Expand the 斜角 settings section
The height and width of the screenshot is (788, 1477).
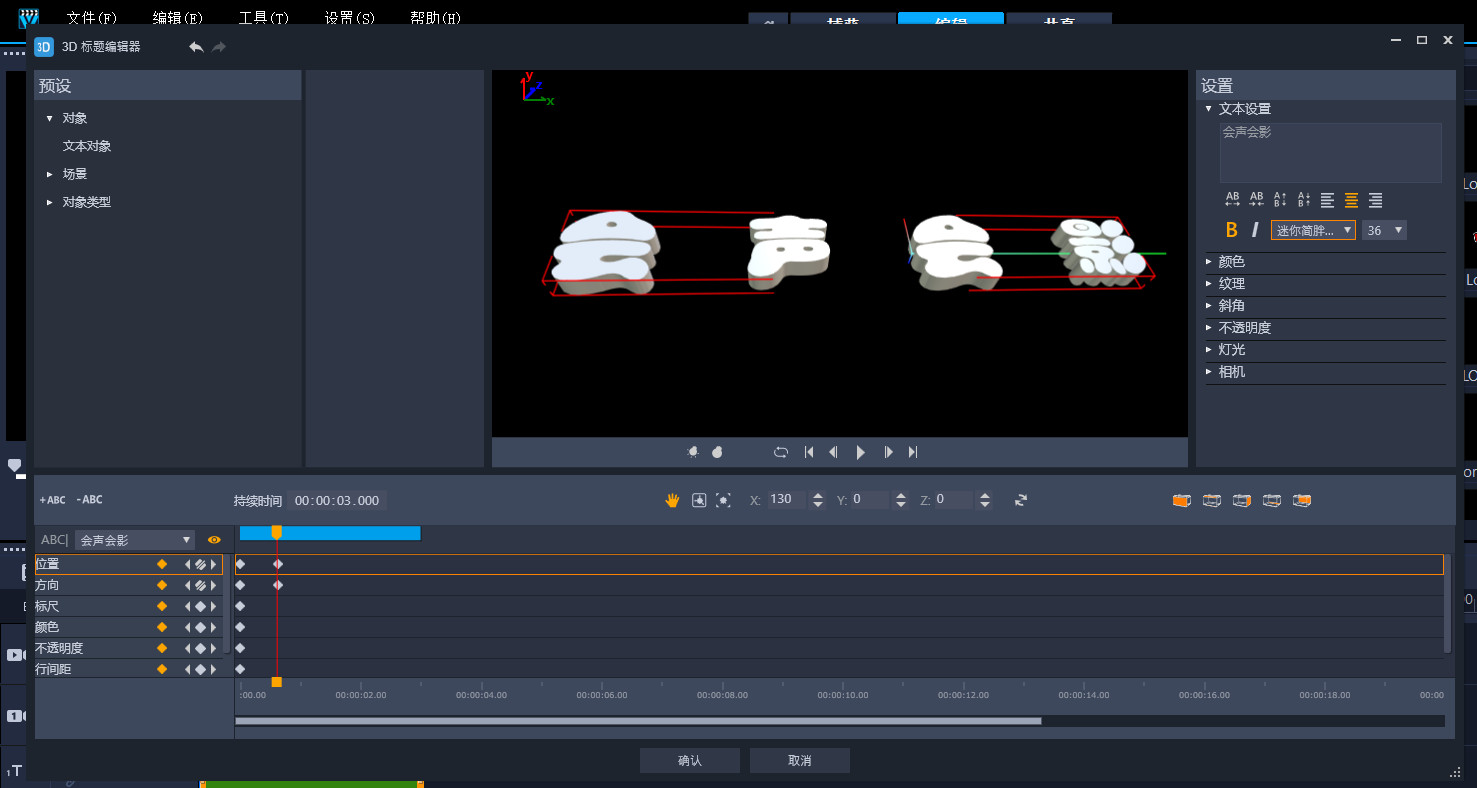[1209, 306]
